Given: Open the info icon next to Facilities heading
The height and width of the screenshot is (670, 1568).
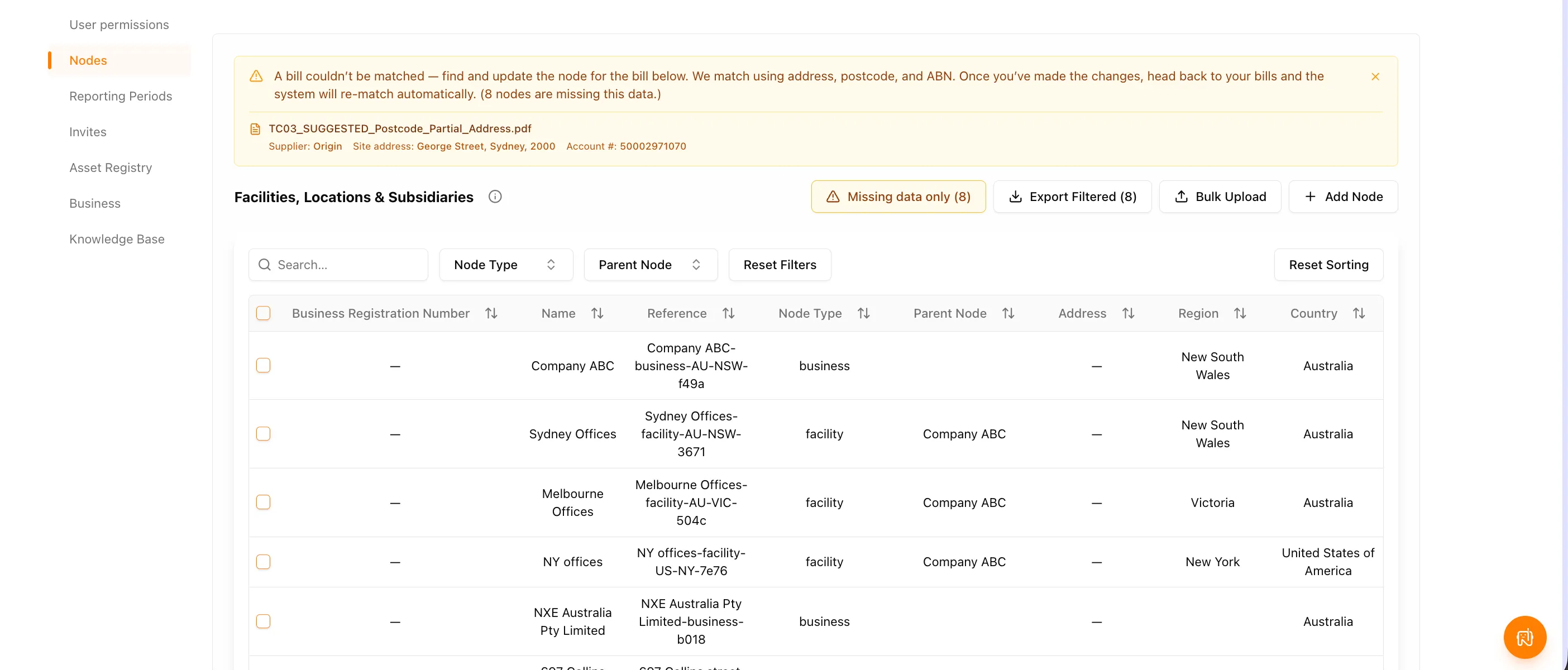Looking at the screenshot, I should (x=495, y=197).
